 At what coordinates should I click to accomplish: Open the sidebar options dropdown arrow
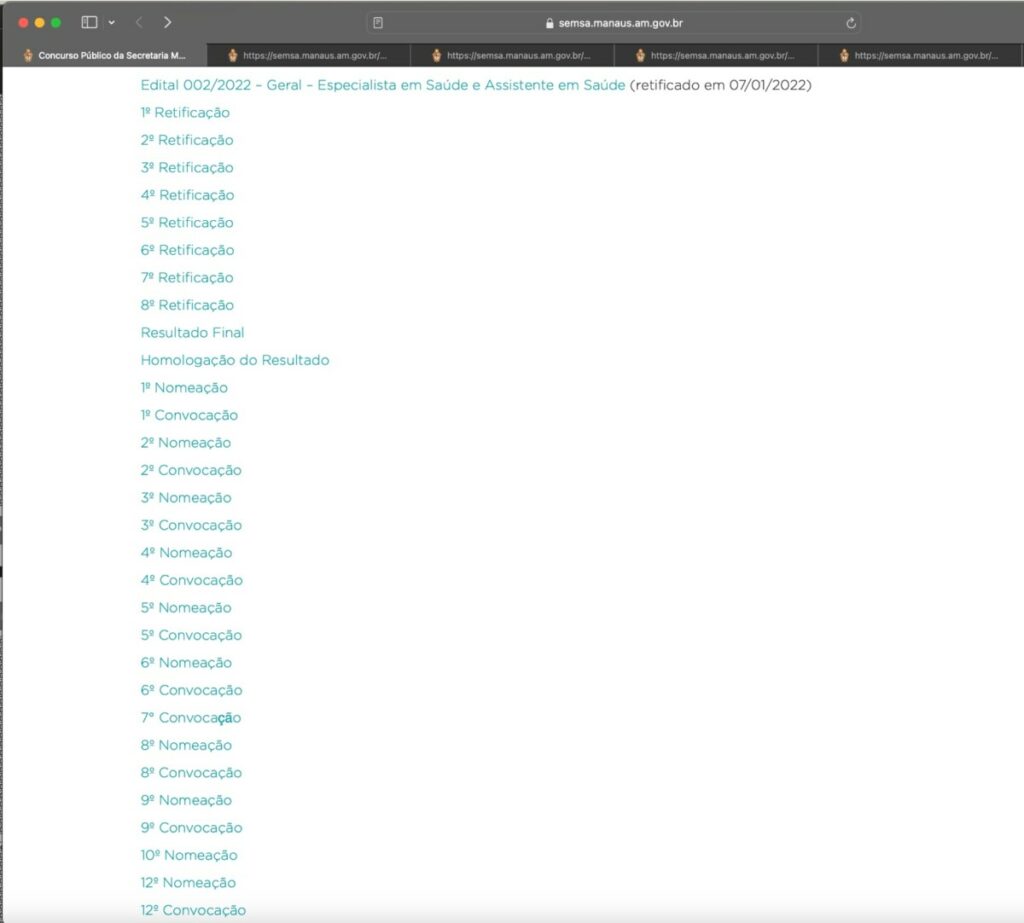[x=112, y=22]
